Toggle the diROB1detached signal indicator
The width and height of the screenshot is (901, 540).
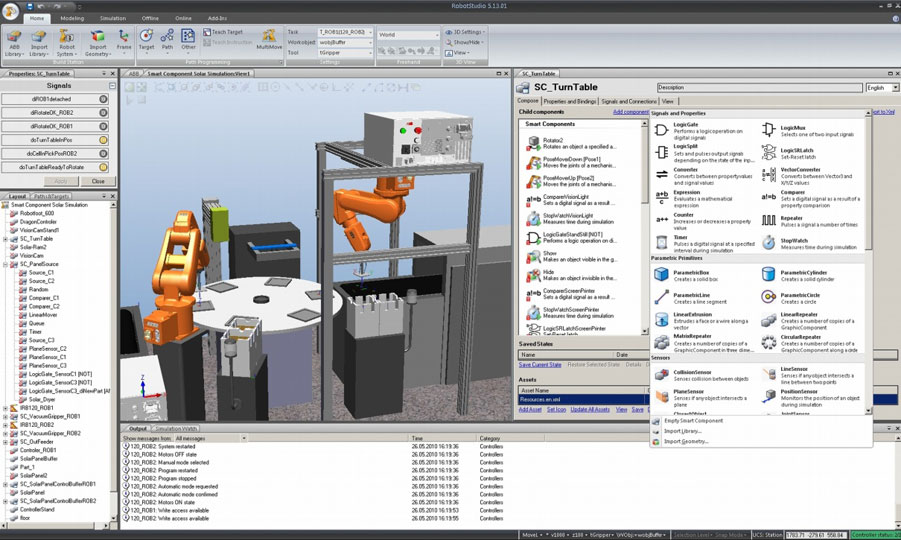point(104,99)
